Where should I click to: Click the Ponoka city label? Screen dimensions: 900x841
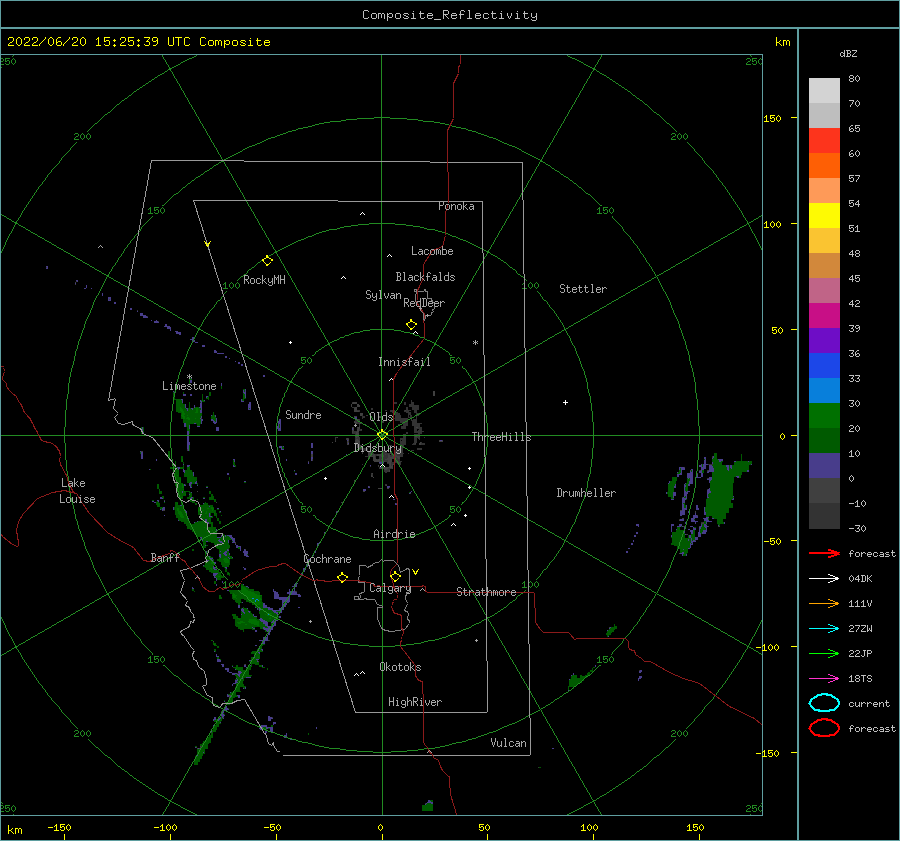(456, 206)
